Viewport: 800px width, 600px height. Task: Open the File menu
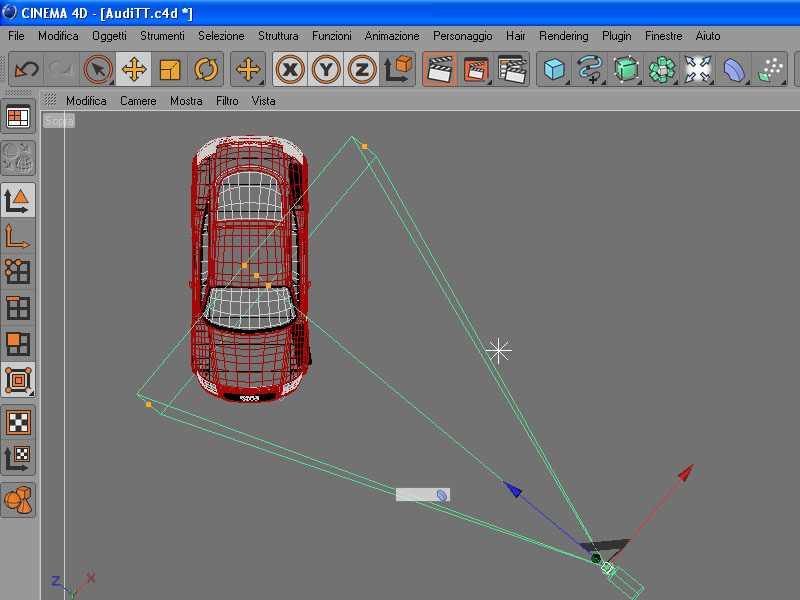[x=16, y=36]
